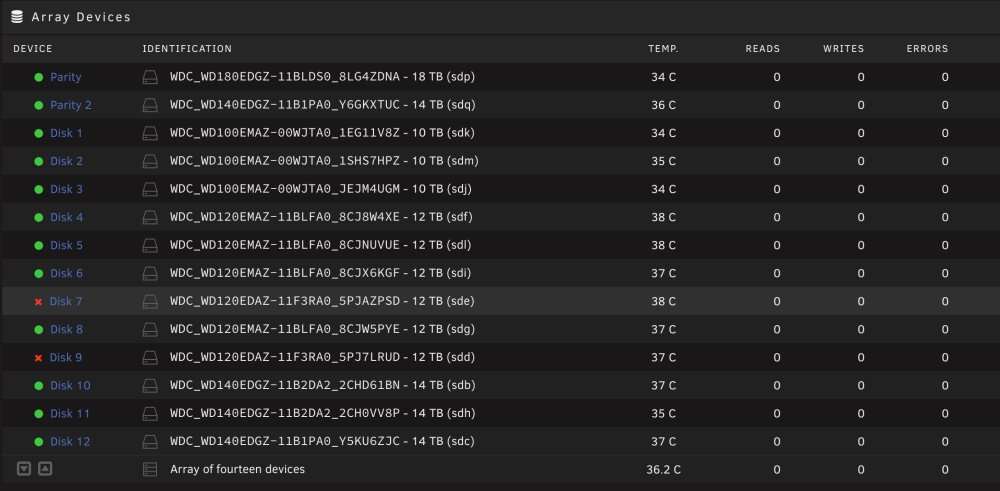
Task: Open the Disk 10 device link
Action: (70, 386)
